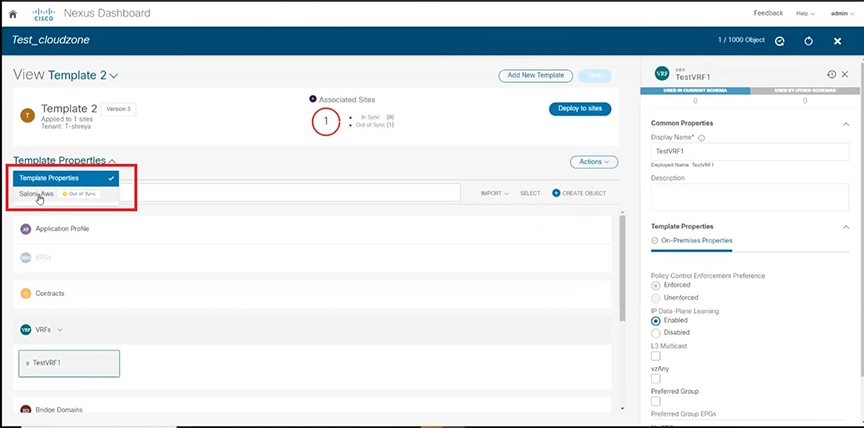Image resolution: width=864 pixels, height=428 pixels.
Task: Click the Description text area
Action: point(750,197)
